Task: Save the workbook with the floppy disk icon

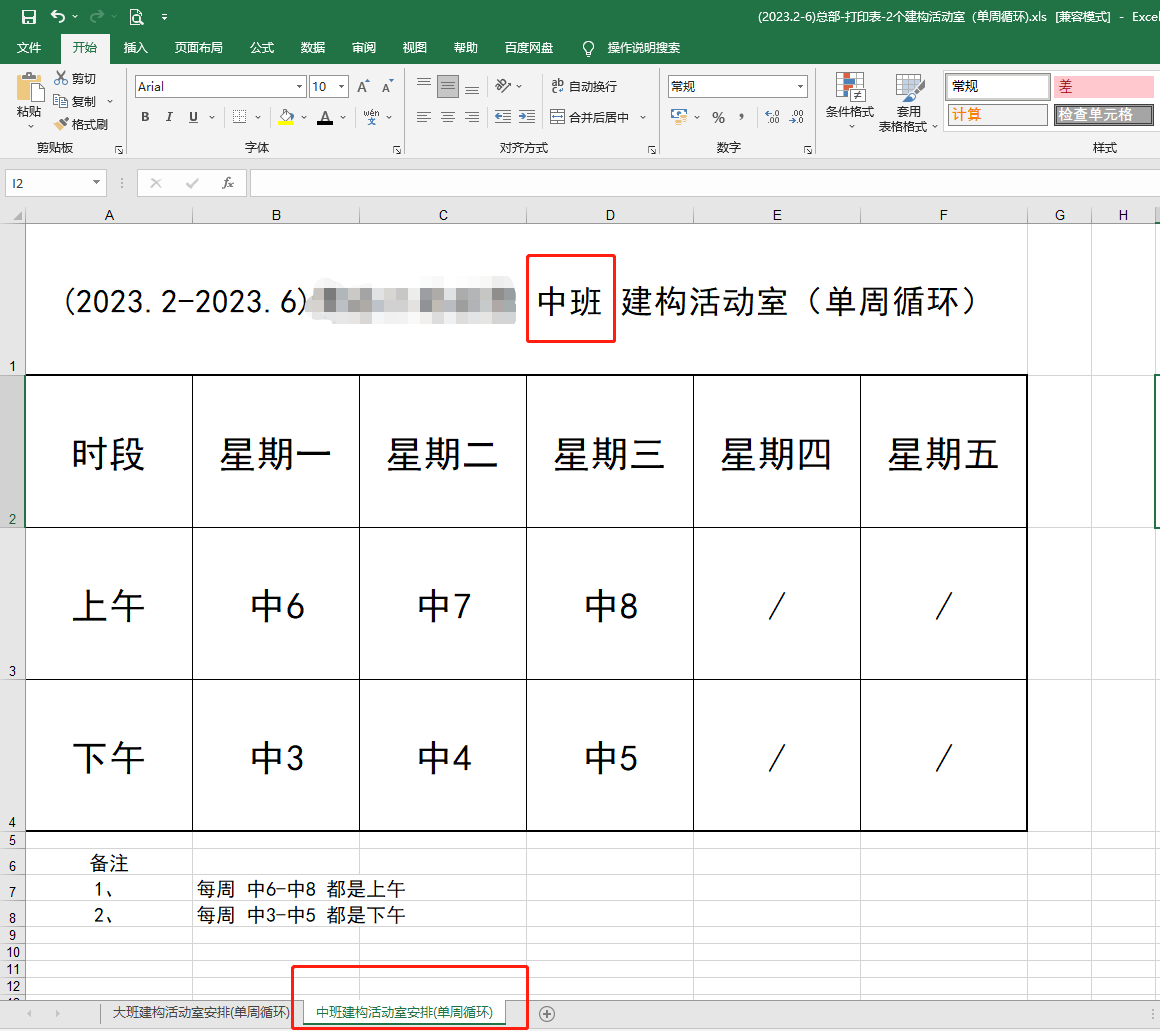Action: 28,16
